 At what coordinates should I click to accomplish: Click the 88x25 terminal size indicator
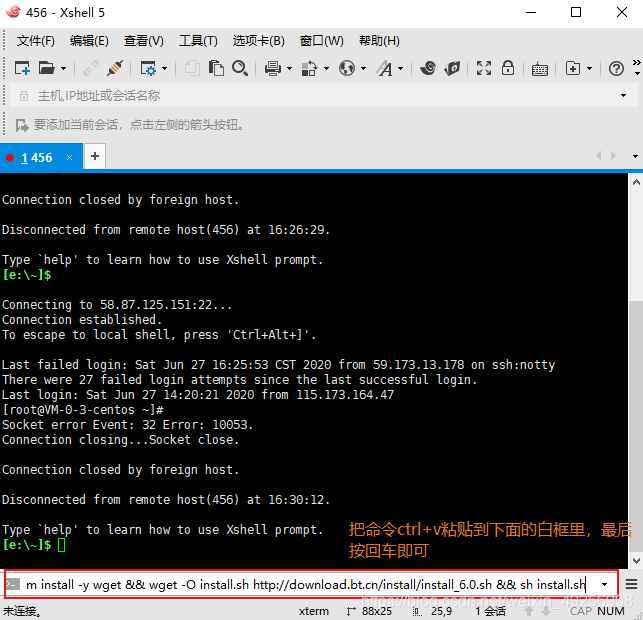376,611
